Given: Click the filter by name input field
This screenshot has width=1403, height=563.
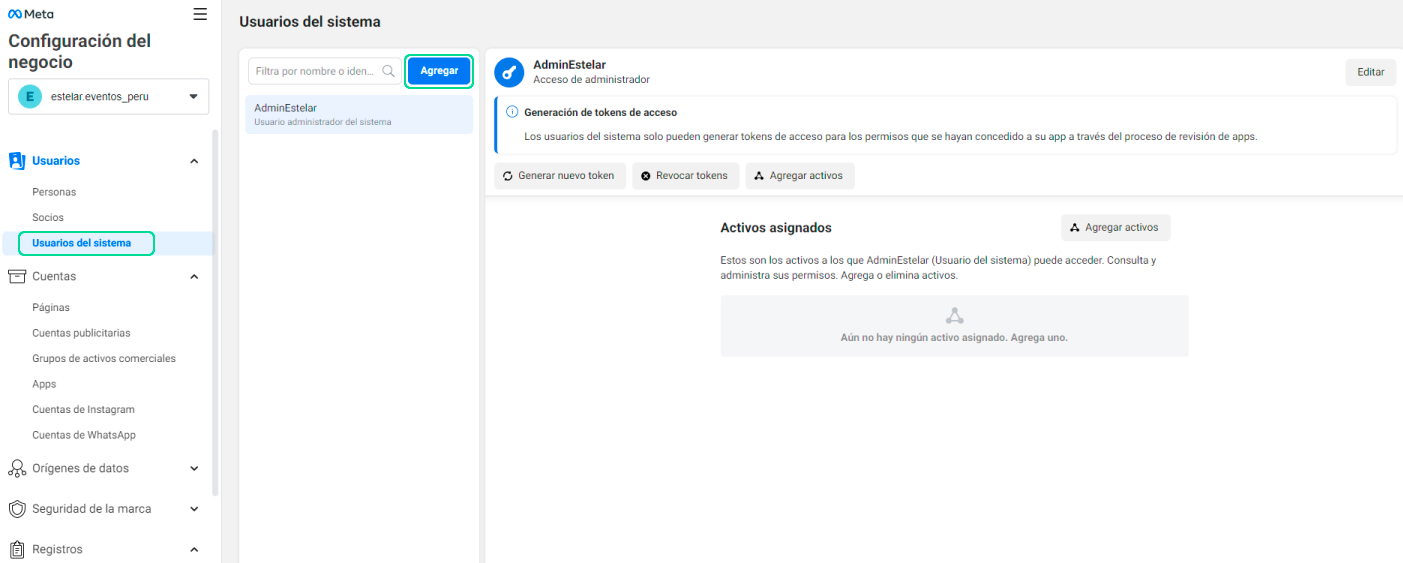Looking at the screenshot, I should [314, 71].
